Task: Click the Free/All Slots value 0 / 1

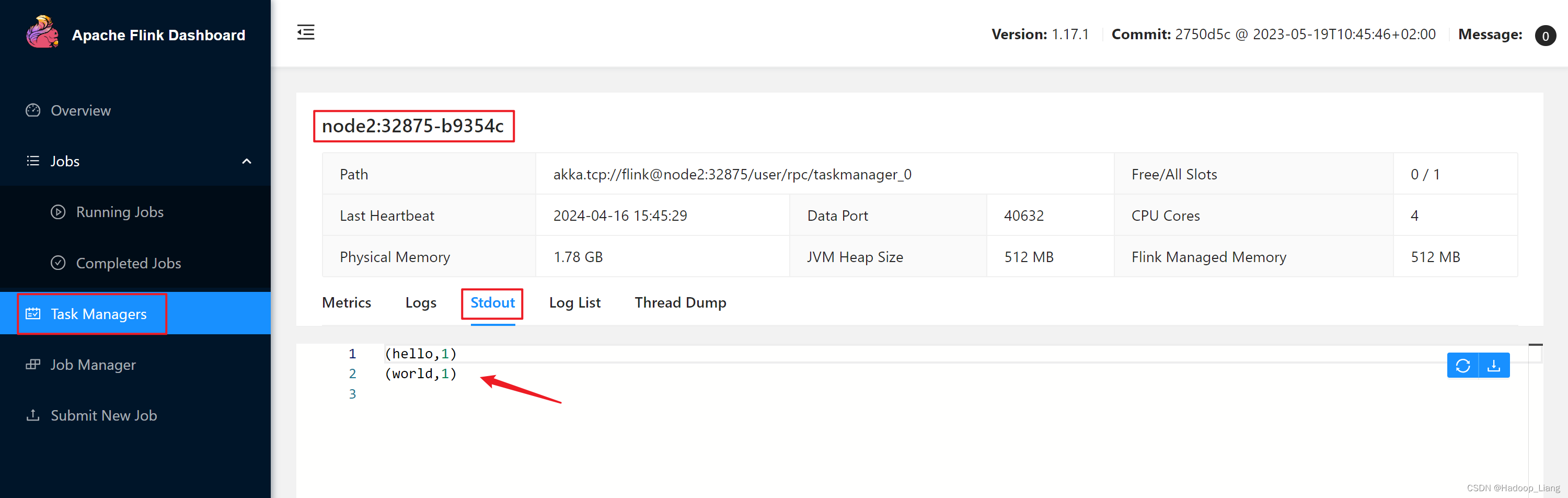Action: 1425,174
